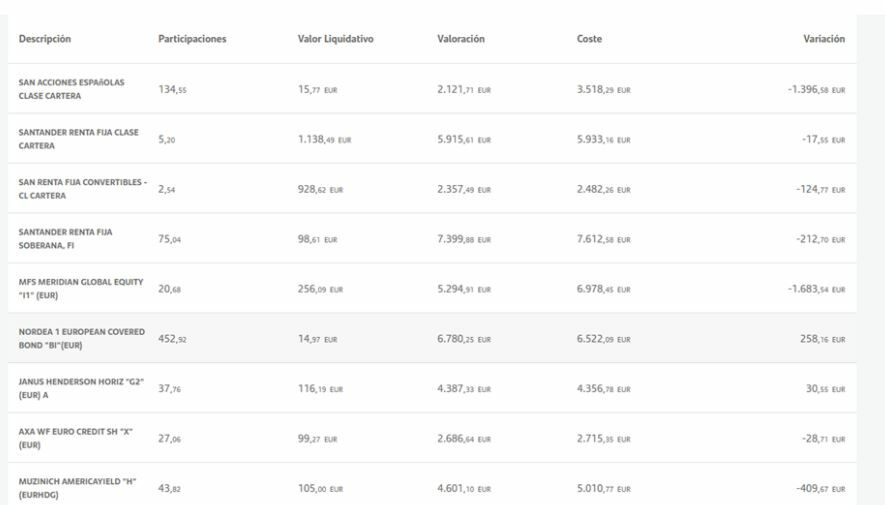Click the -1.683,54 EUR variation value

pyautogui.click(x=811, y=288)
